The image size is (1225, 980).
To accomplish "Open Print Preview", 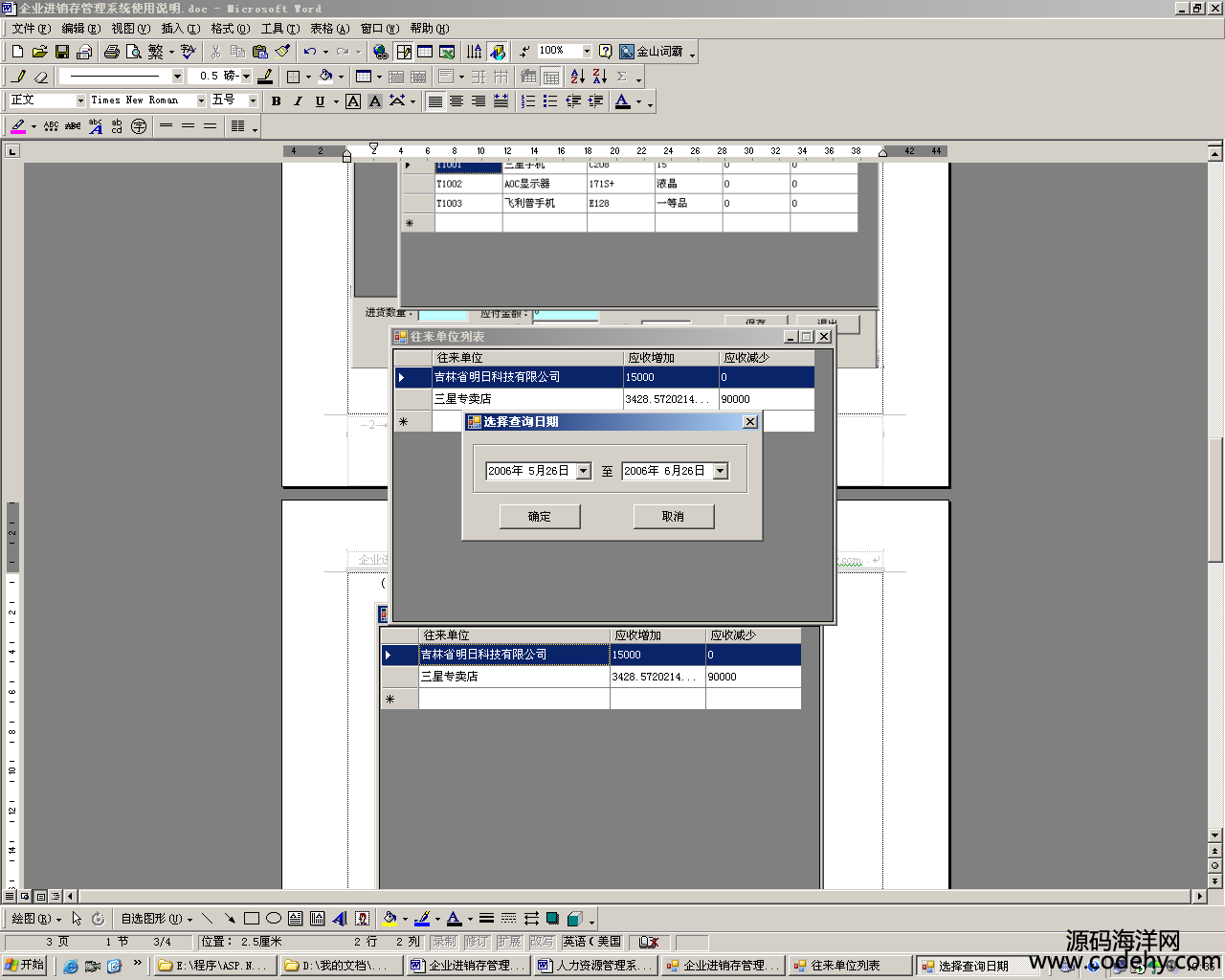I will (x=133, y=52).
